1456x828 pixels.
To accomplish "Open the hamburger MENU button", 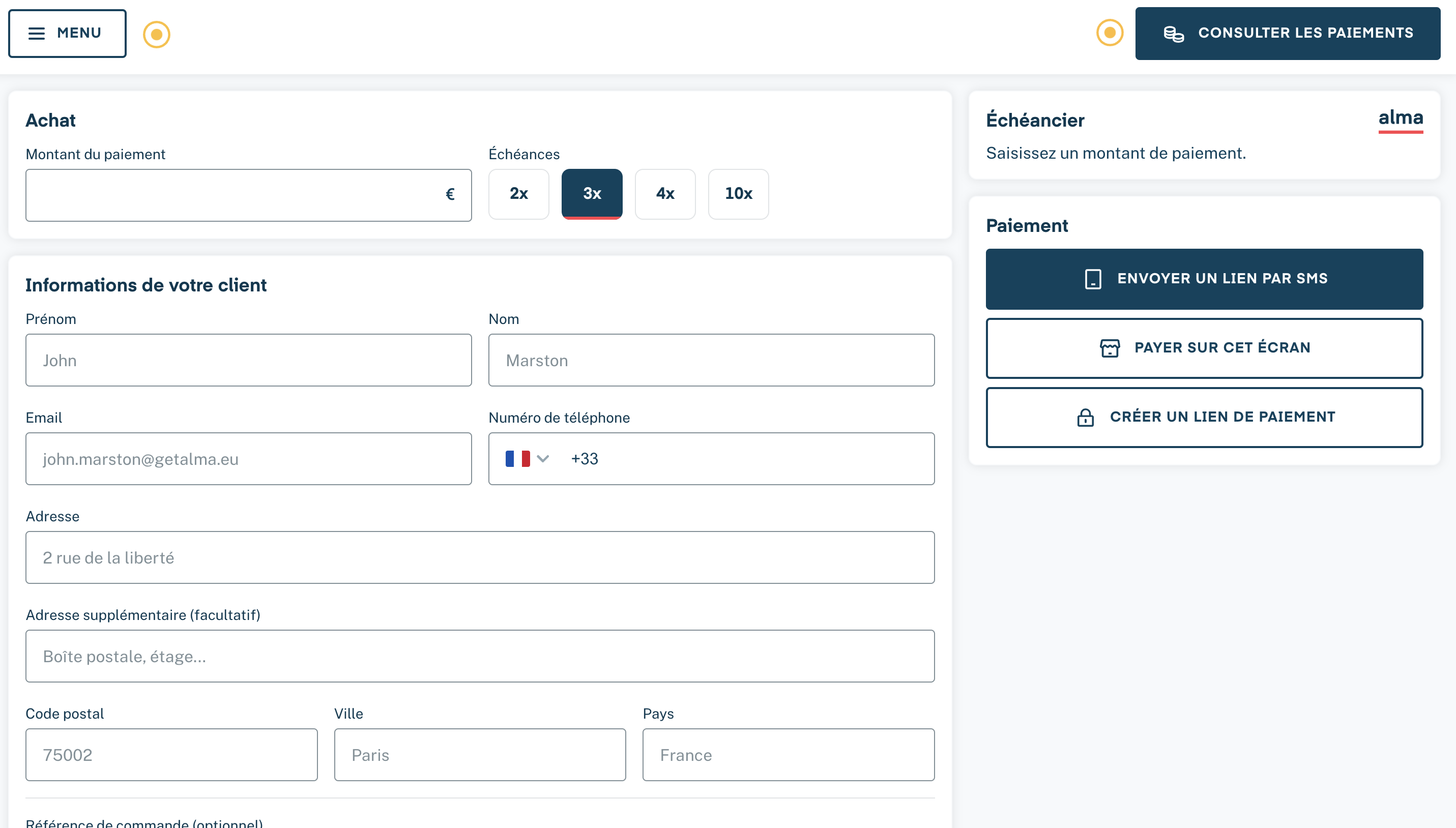I will tap(67, 33).
